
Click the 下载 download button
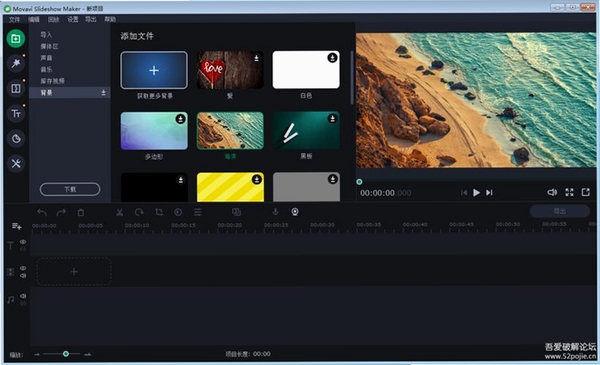coord(70,189)
